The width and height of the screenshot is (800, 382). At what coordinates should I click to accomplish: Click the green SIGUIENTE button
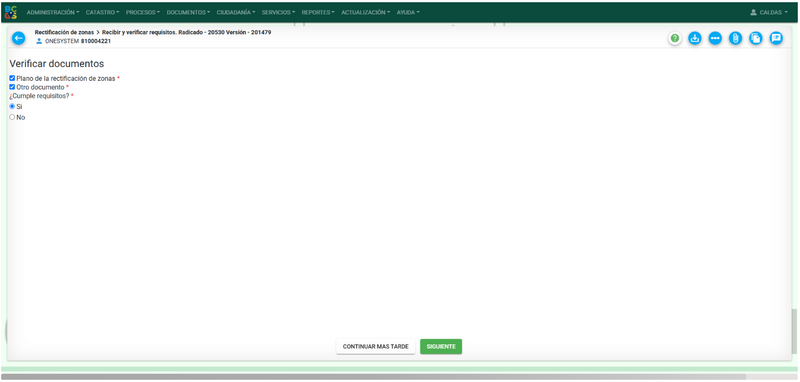[441, 346]
